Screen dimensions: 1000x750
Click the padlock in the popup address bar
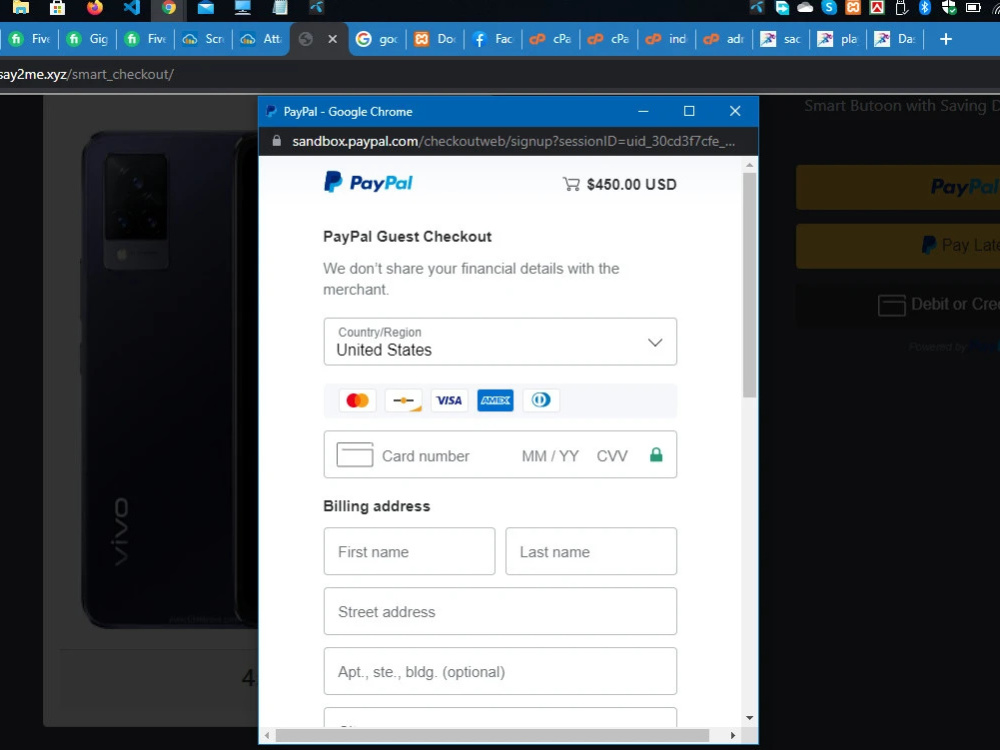276,141
